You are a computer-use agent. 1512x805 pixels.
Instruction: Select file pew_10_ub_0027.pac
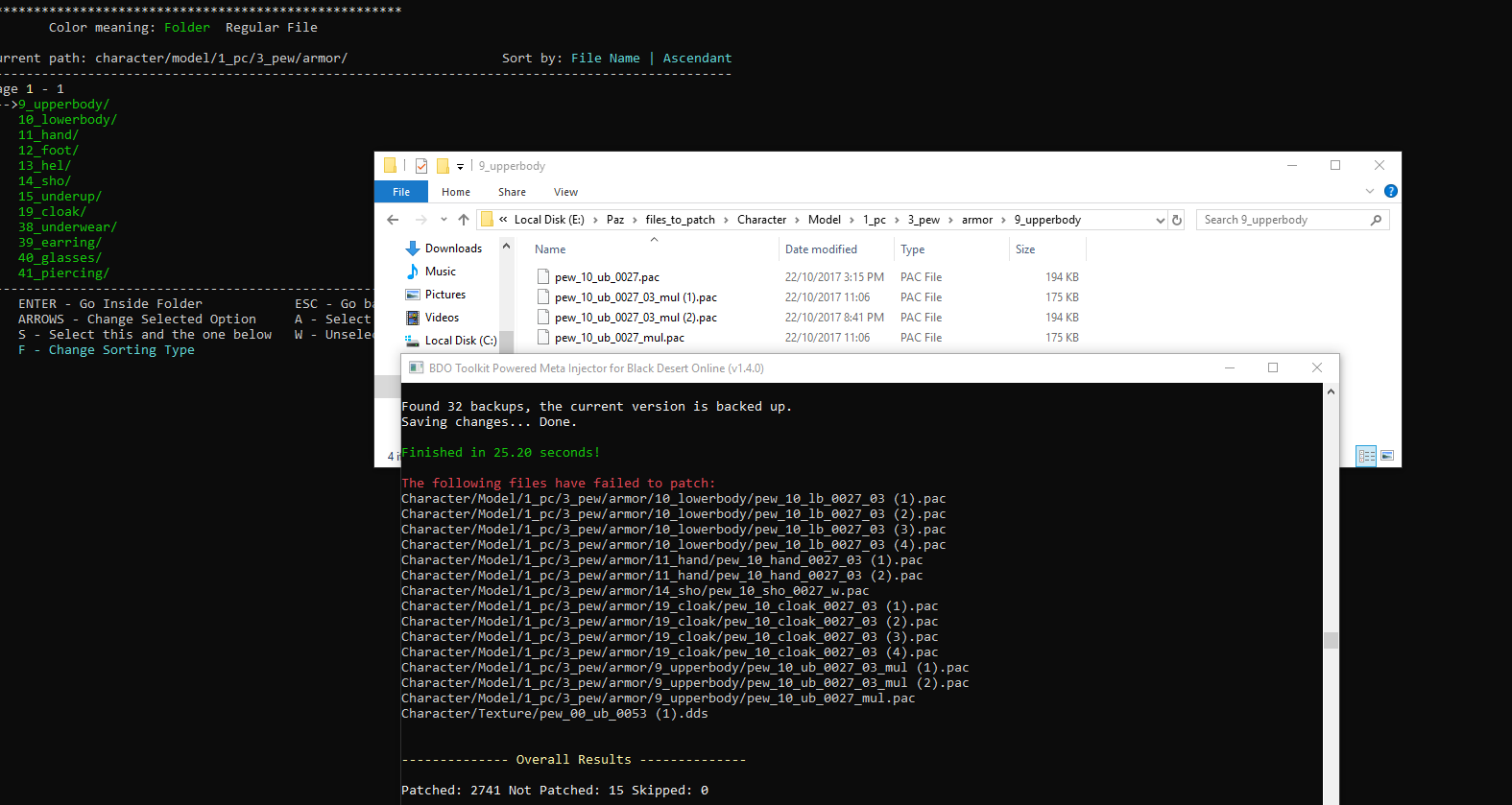(607, 277)
